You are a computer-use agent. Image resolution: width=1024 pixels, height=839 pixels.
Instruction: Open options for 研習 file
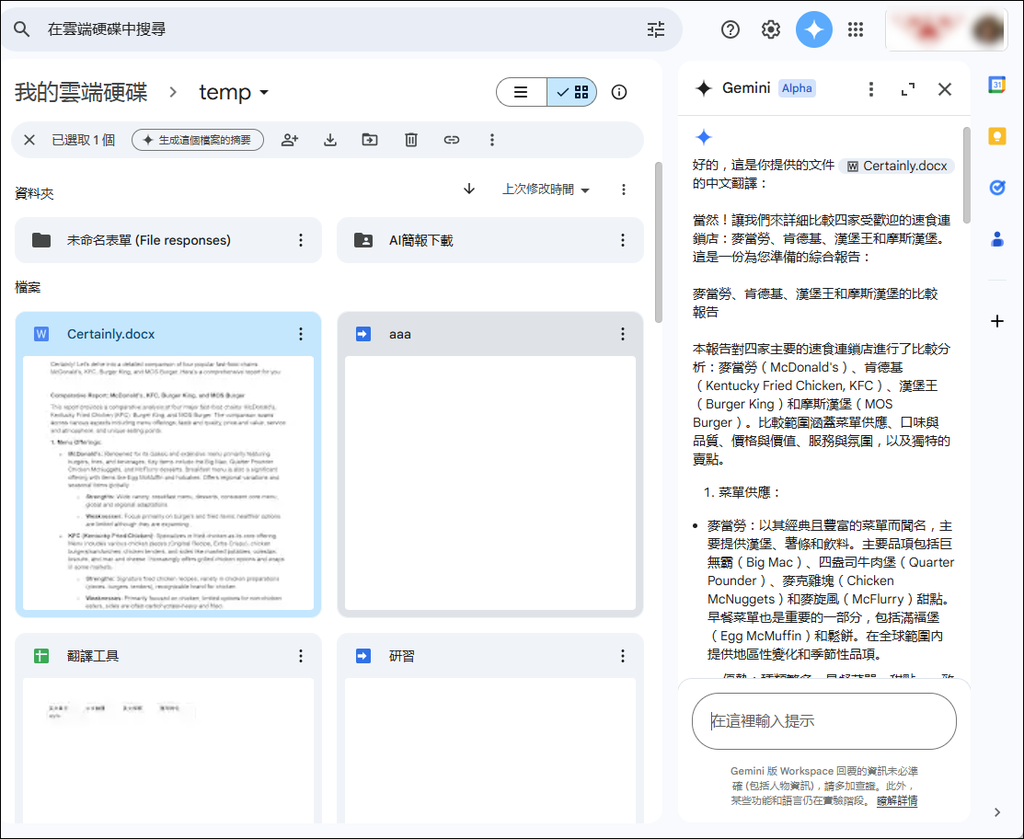[623, 656]
